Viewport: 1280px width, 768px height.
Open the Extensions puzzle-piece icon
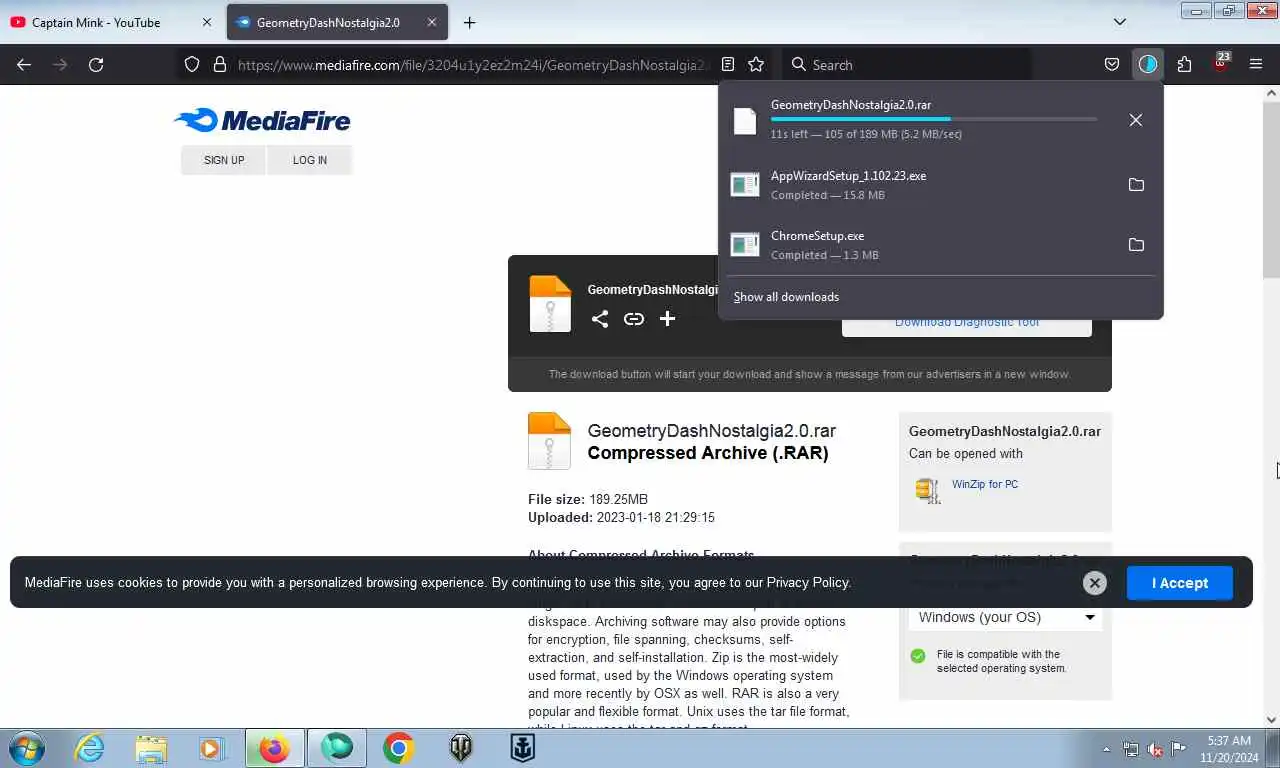(1184, 64)
